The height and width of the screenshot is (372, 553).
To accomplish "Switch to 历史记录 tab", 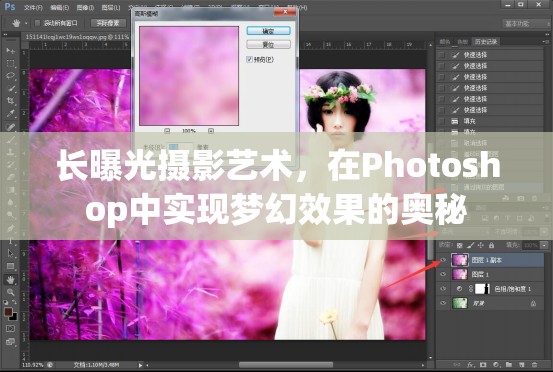I will [x=486, y=42].
